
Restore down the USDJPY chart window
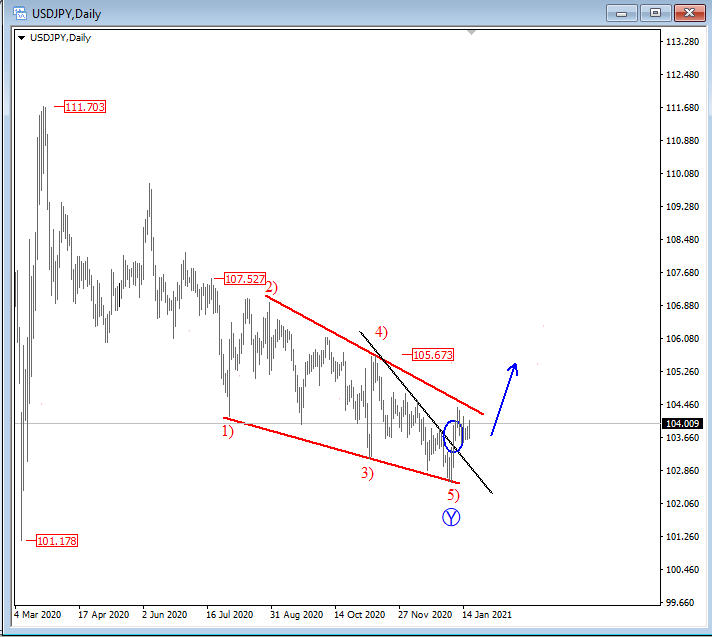pyautogui.click(x=656, y=12)
